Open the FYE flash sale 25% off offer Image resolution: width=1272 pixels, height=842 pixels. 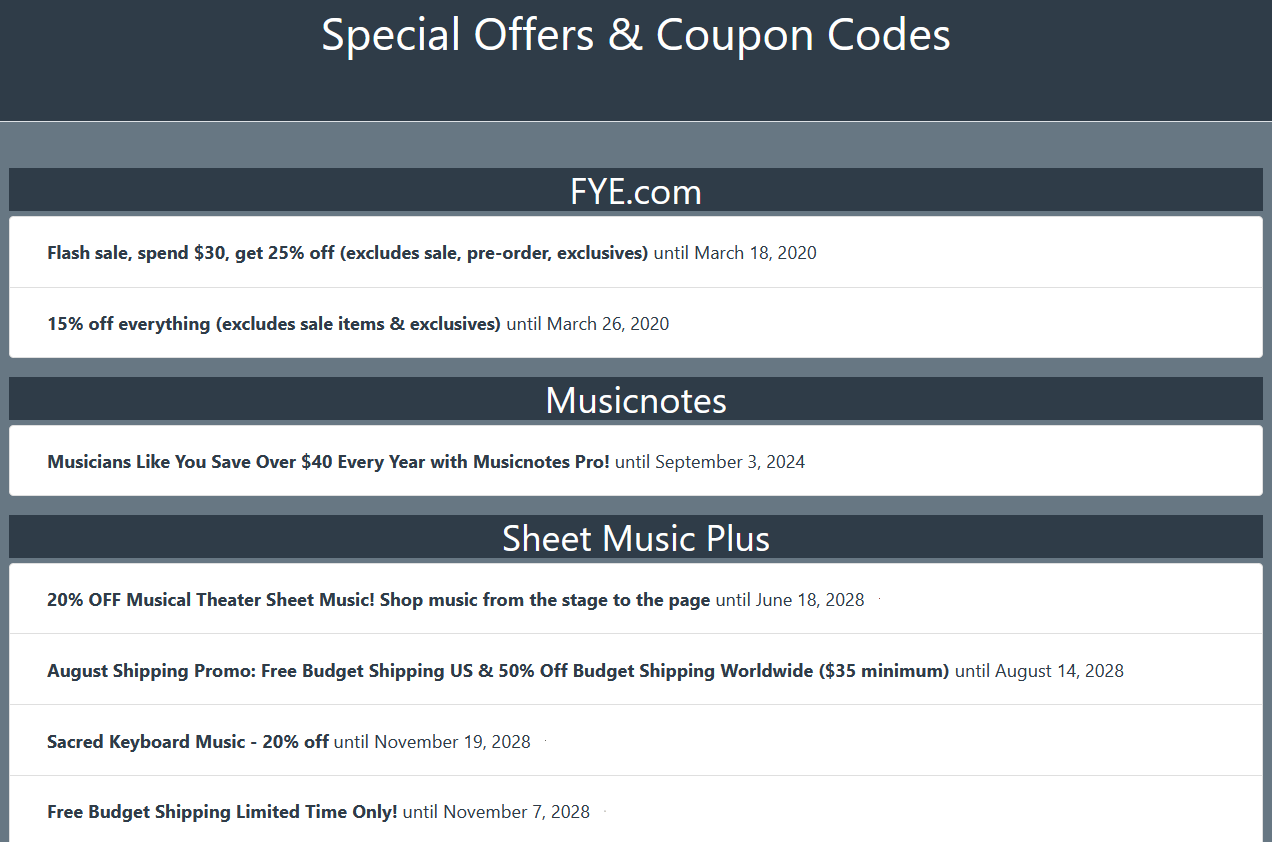(347, 253)
